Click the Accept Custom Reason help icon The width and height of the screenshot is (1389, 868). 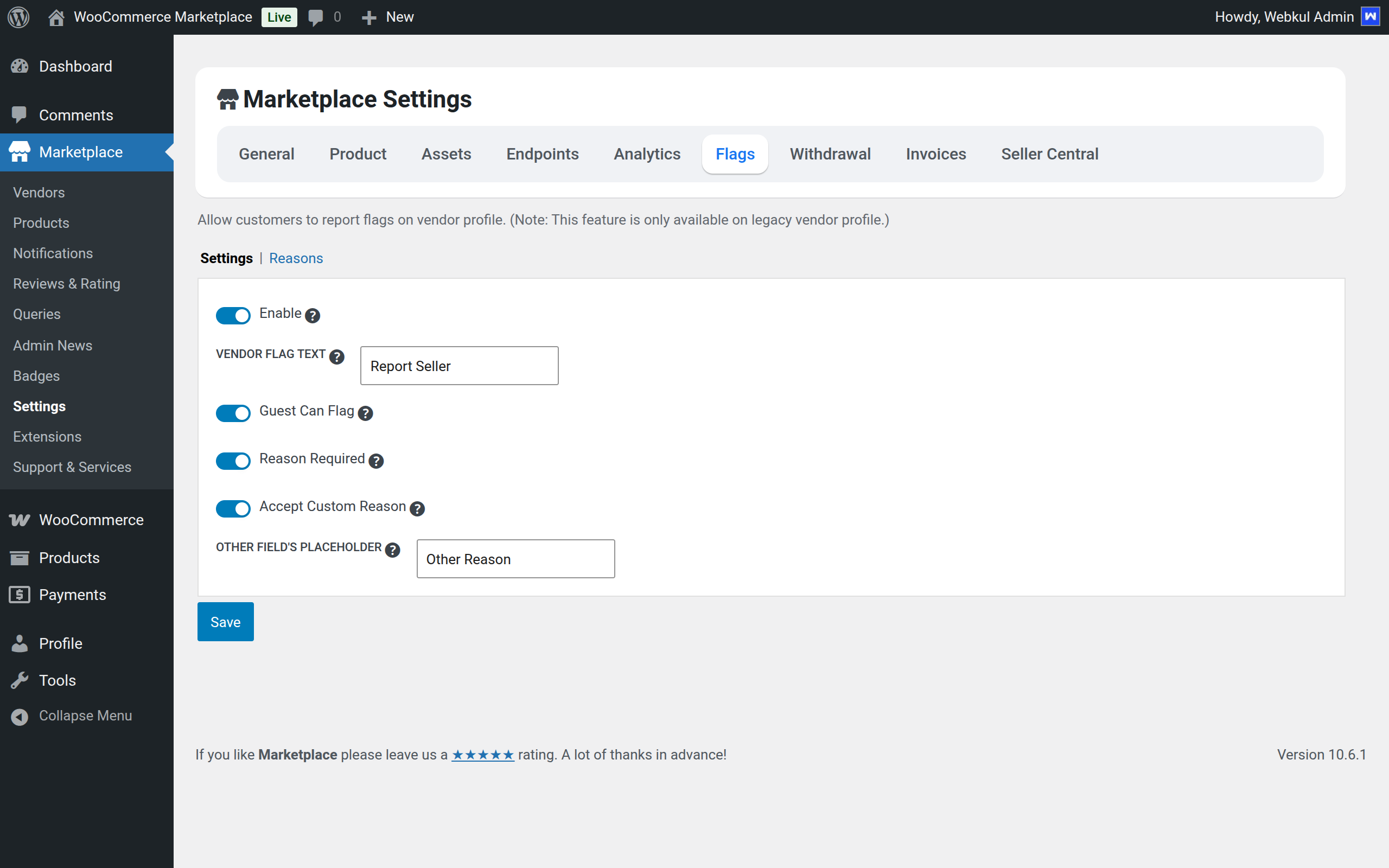tap(417, 508)
